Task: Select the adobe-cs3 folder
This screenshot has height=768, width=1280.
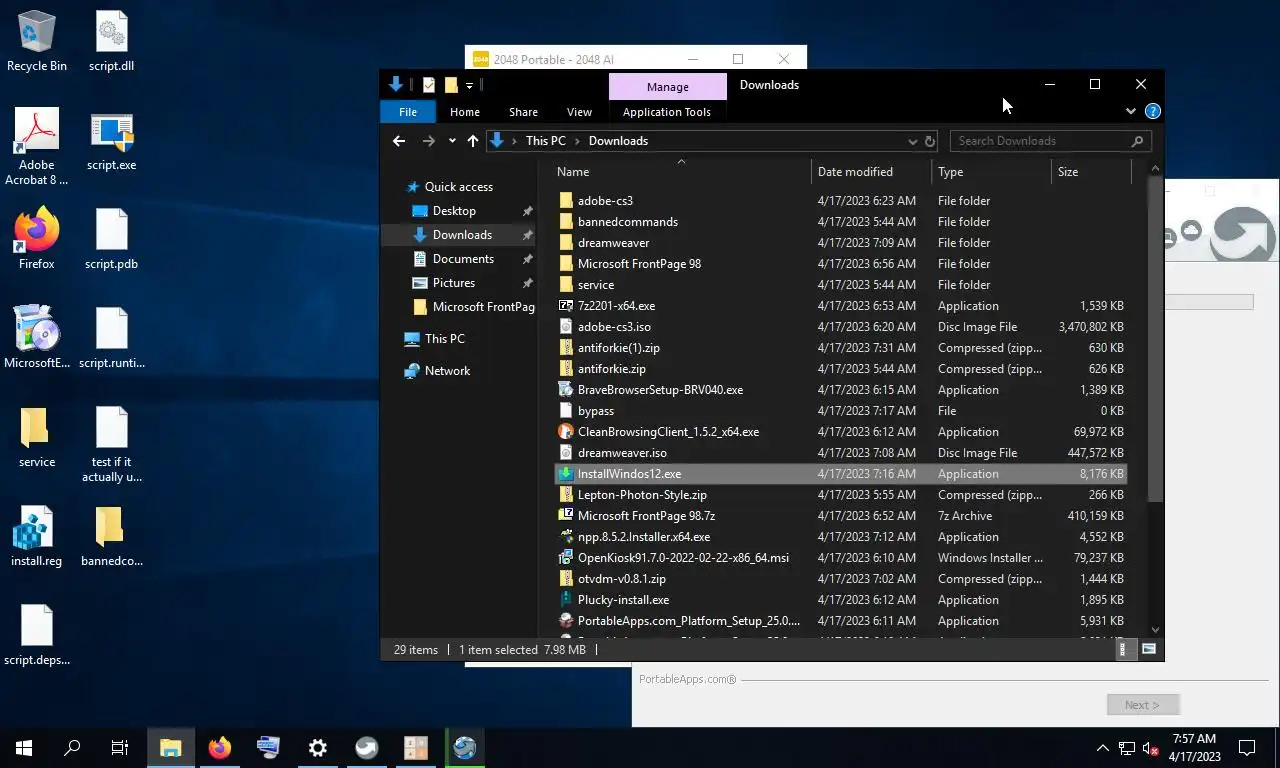Action: click(x=840, y=201)
